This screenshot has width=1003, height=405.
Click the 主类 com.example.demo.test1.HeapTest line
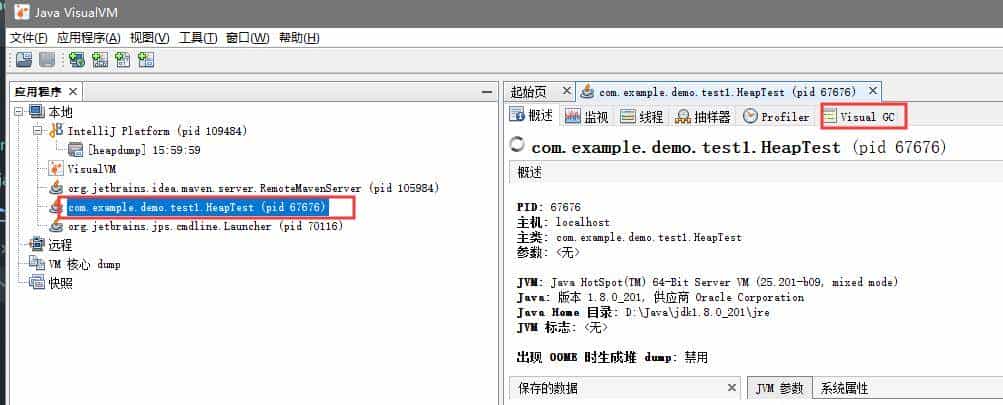point(629,237)
